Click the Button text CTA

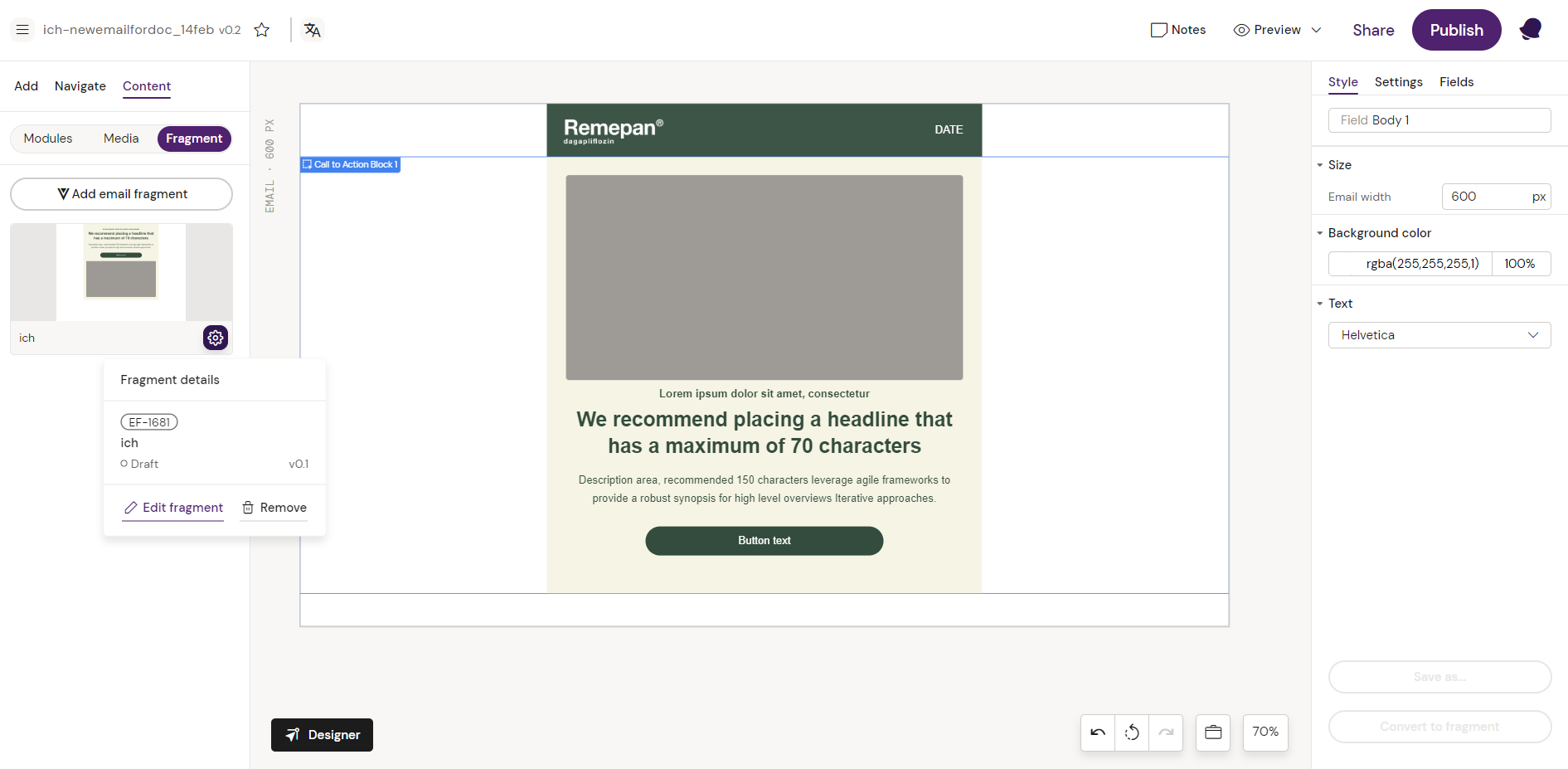pyautogui.click(x=765, y=541)
